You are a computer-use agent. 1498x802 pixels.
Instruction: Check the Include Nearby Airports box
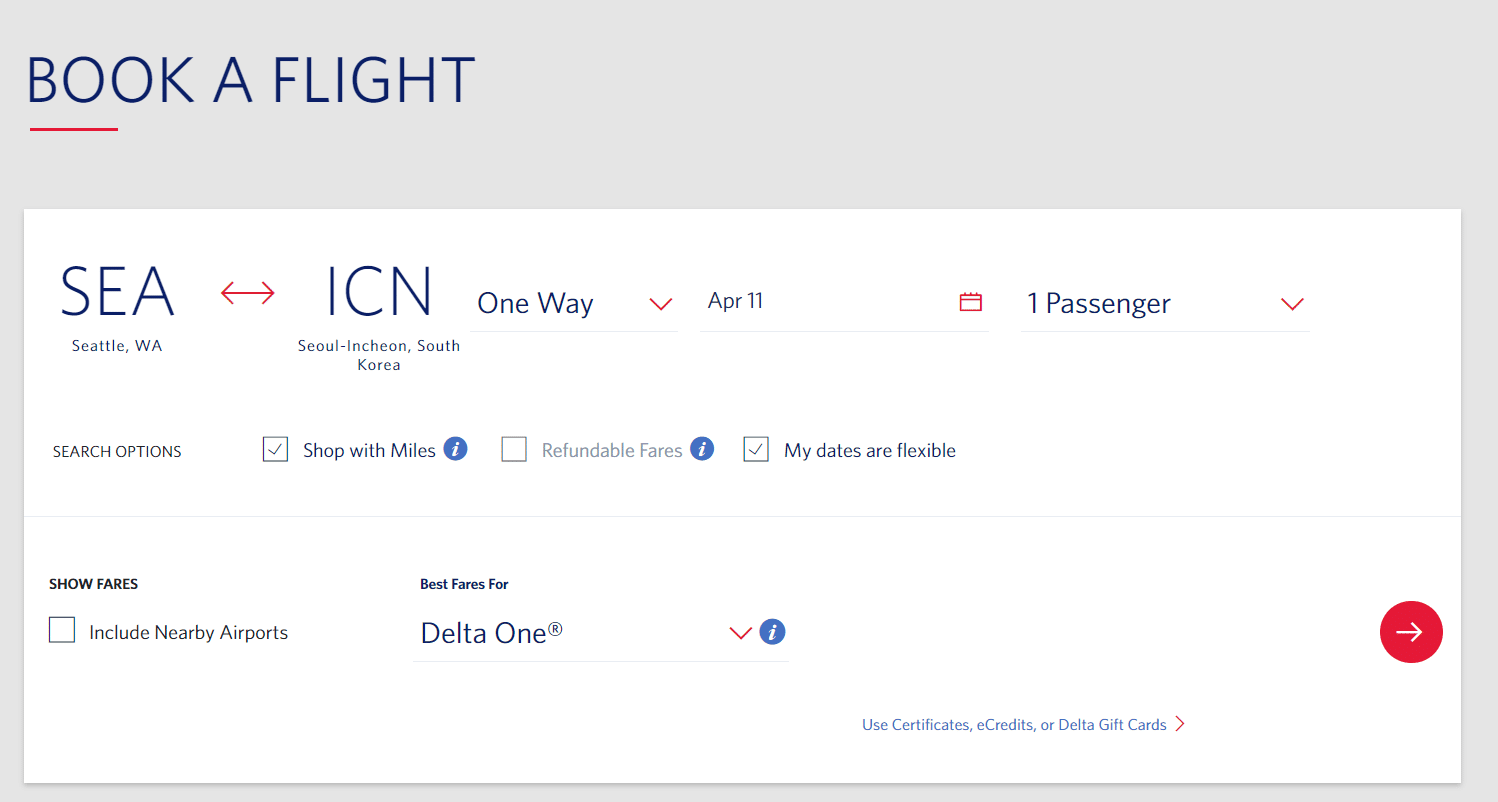click(62, 631)
